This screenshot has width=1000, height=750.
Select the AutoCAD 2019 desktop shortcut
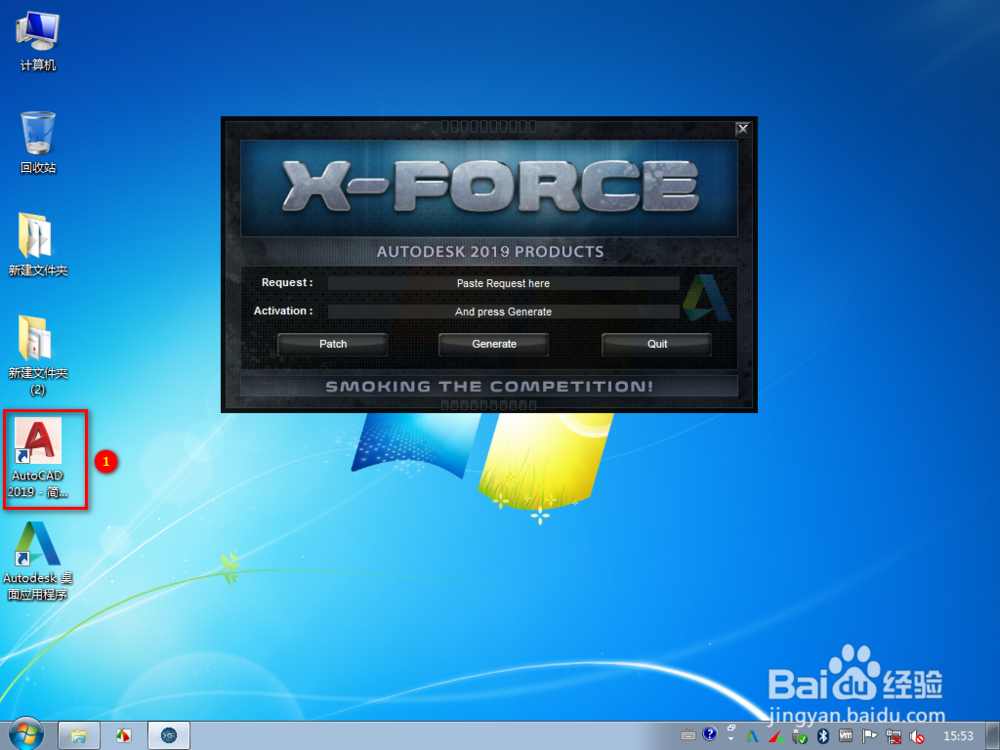click(38, 458)
